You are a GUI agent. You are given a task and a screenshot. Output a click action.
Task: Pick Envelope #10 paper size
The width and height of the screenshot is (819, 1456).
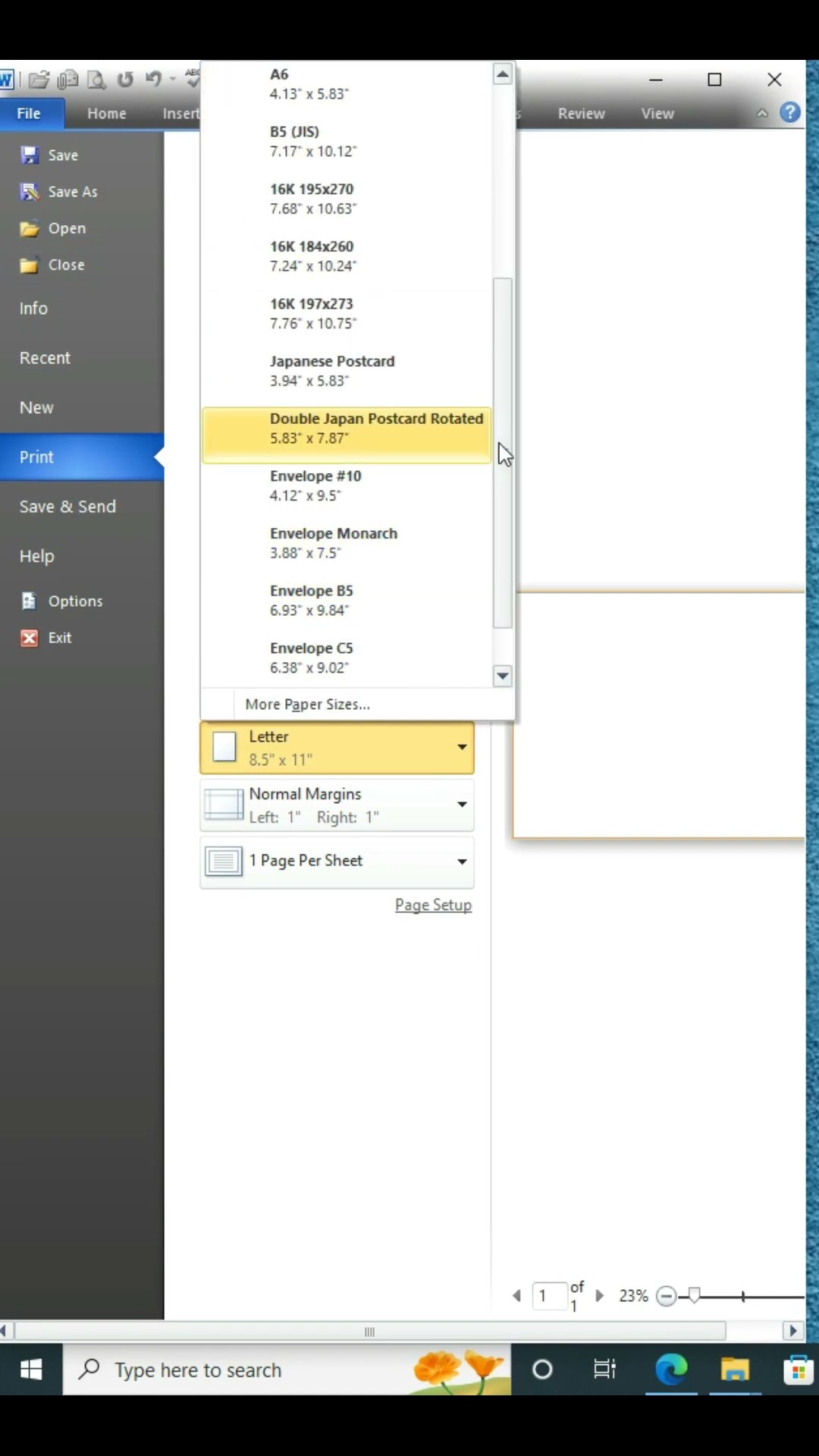[x=347, y=486]
